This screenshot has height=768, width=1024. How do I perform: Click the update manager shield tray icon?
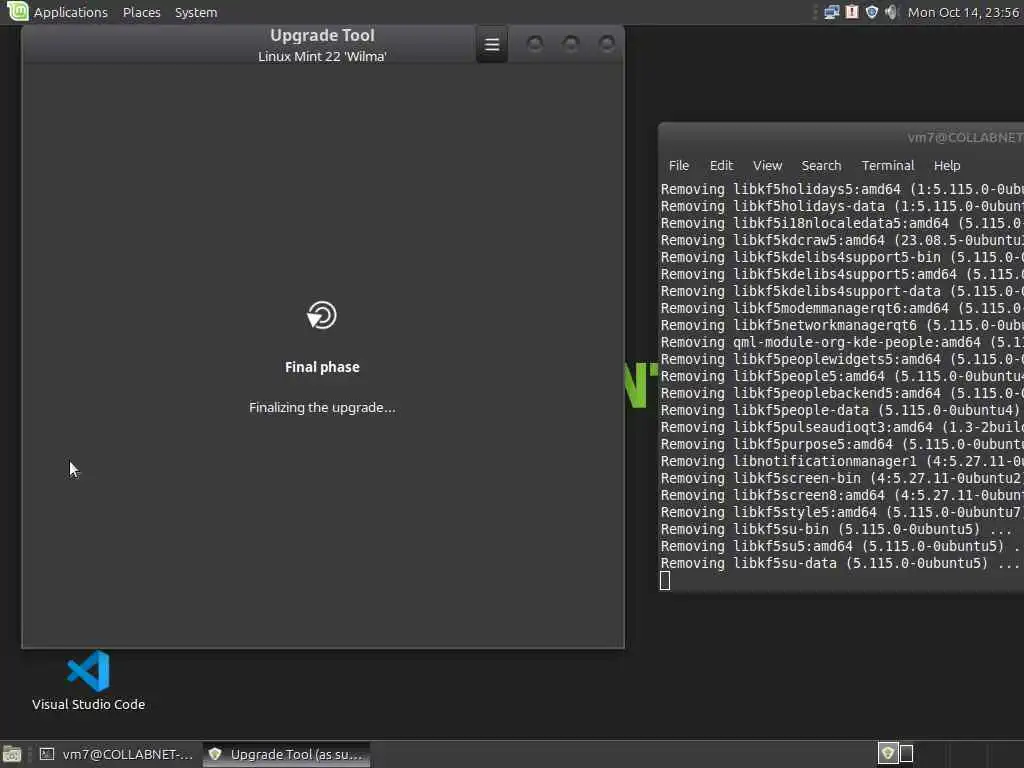[871, 12]
